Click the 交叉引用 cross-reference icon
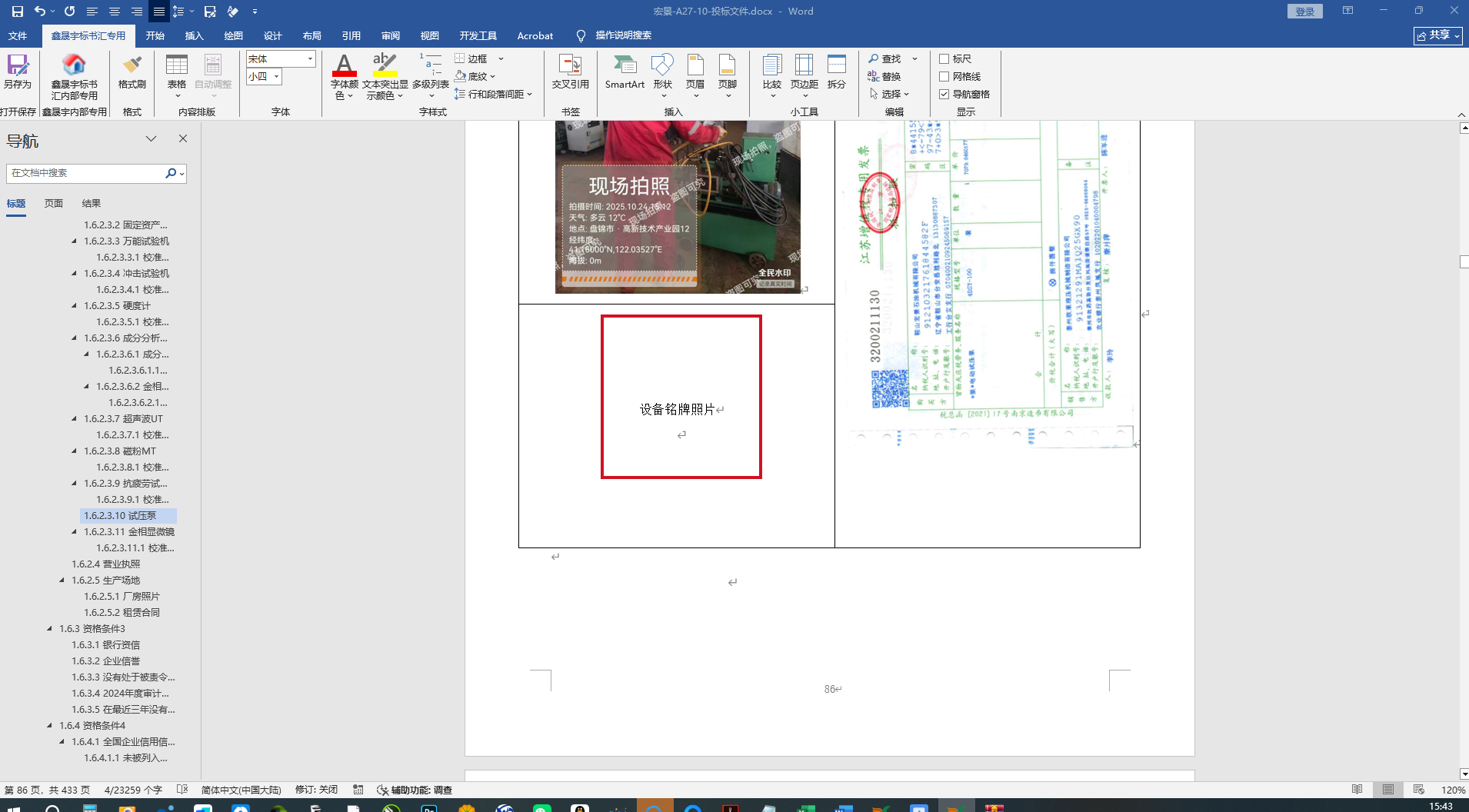The height and width of the screenshot is (812, 1469). coord(570,72)
